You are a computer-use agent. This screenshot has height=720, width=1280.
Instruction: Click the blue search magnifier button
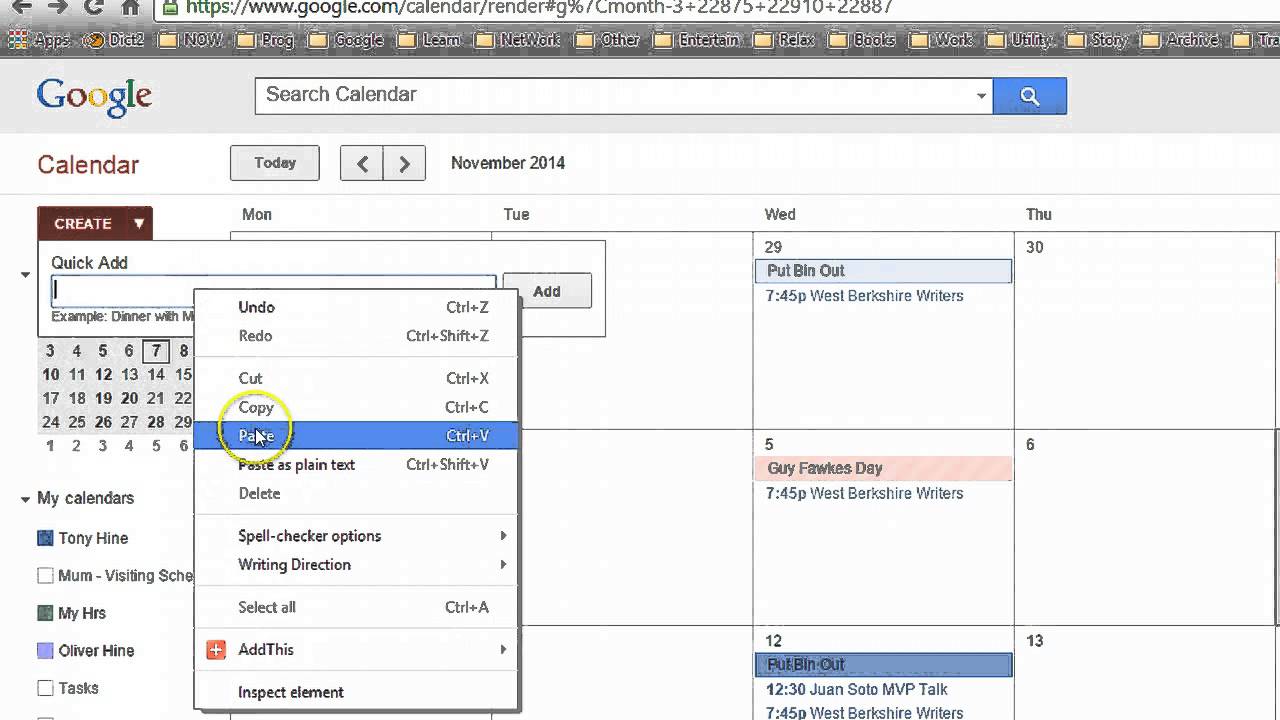coord(1029,96)
